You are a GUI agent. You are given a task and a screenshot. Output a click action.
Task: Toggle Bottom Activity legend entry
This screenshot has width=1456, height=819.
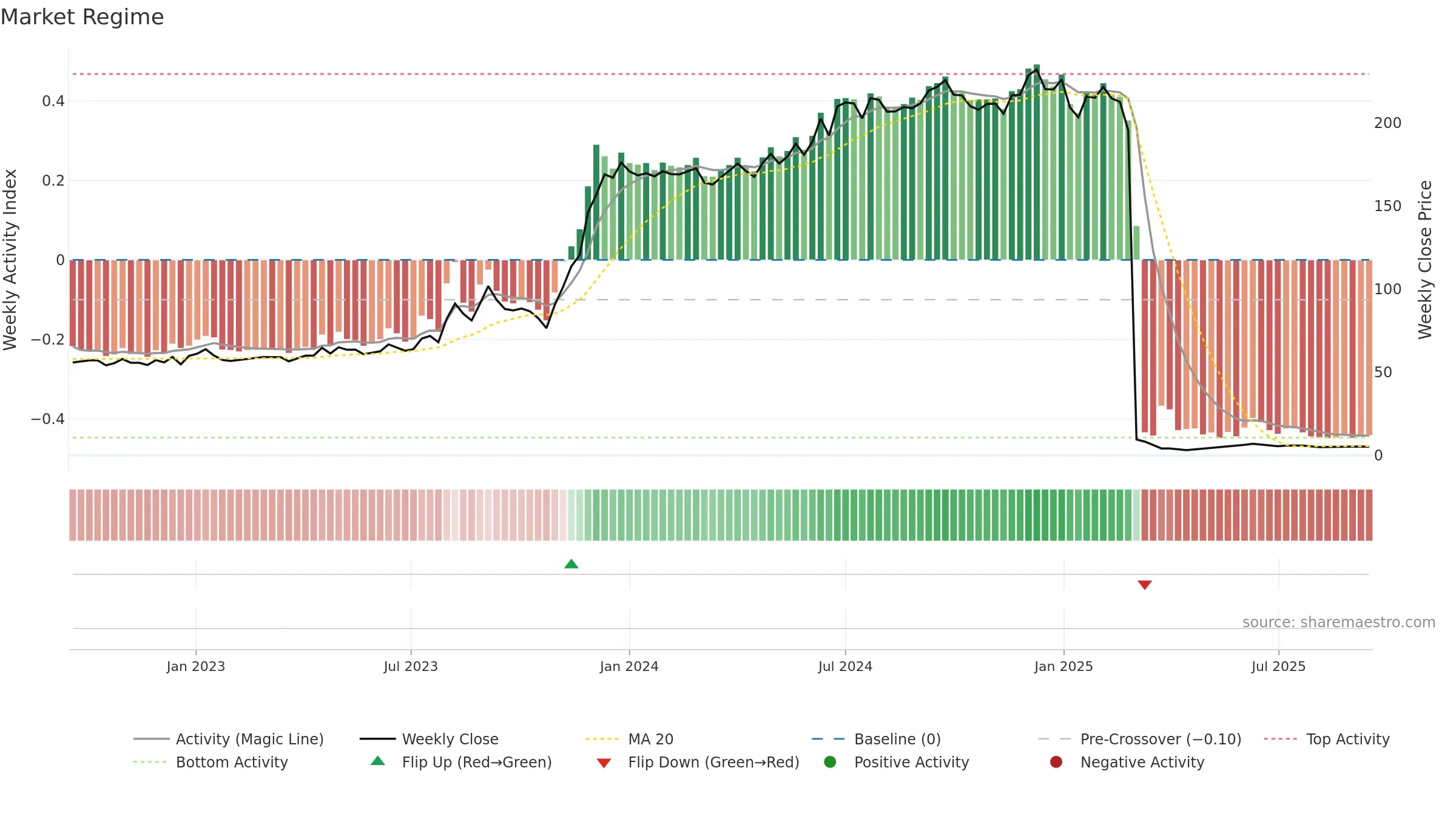(x=211, y=762)
